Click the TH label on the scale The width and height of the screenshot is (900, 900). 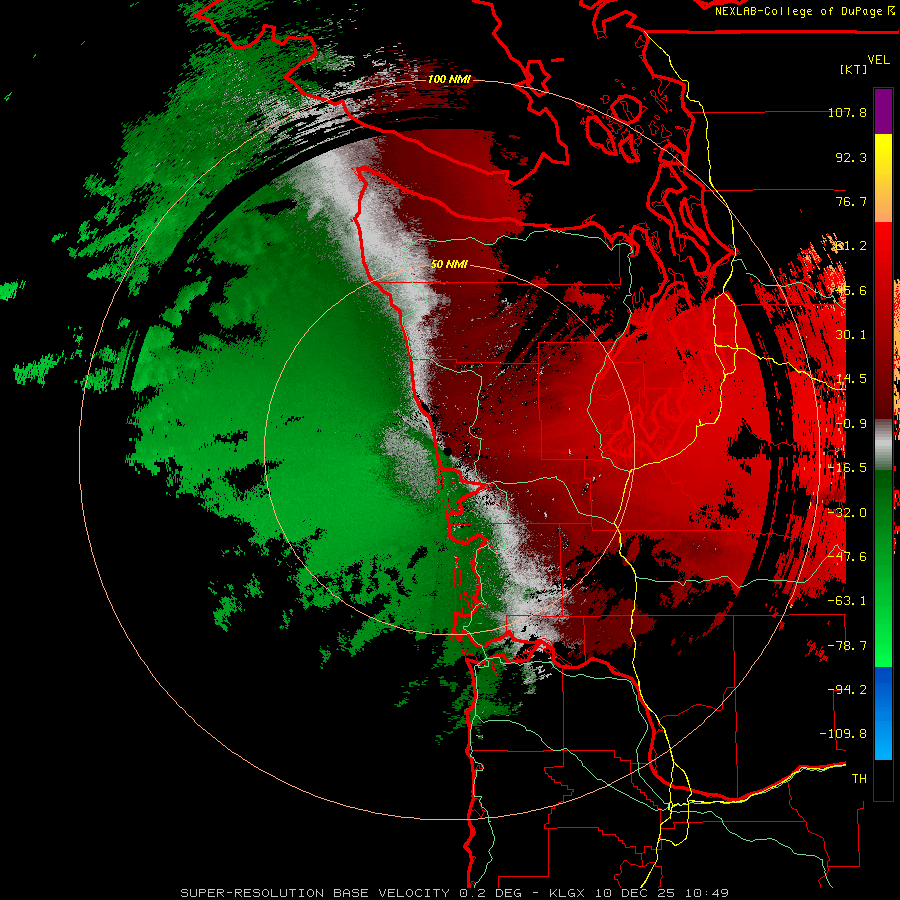pyautogui.click(x=859, y=779)
